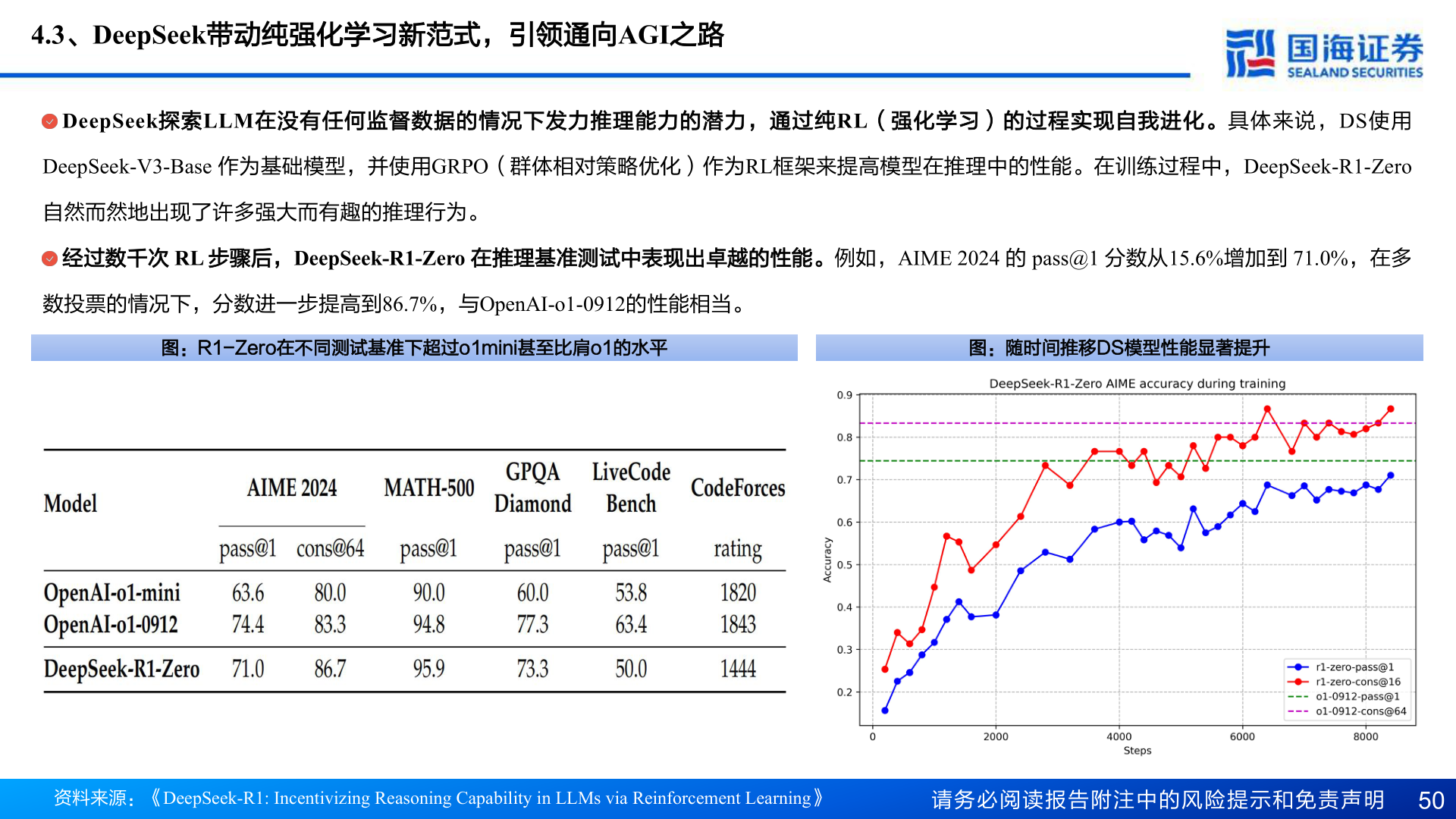Click the 90.0 MATH-500 score
The width and height of the screenshot is (1456, 819).
[x=429, y=593]
